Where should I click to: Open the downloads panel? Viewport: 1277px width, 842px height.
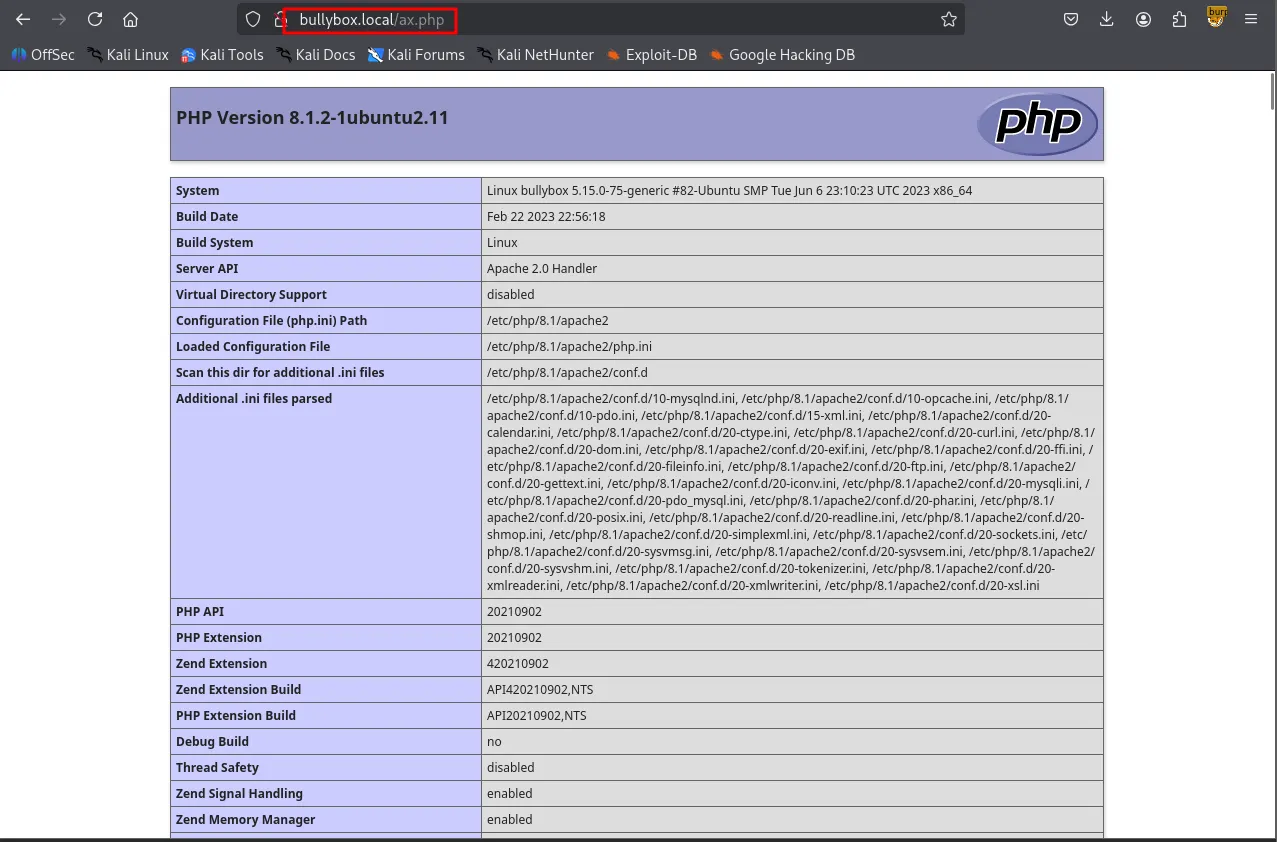click(1106, 19)
